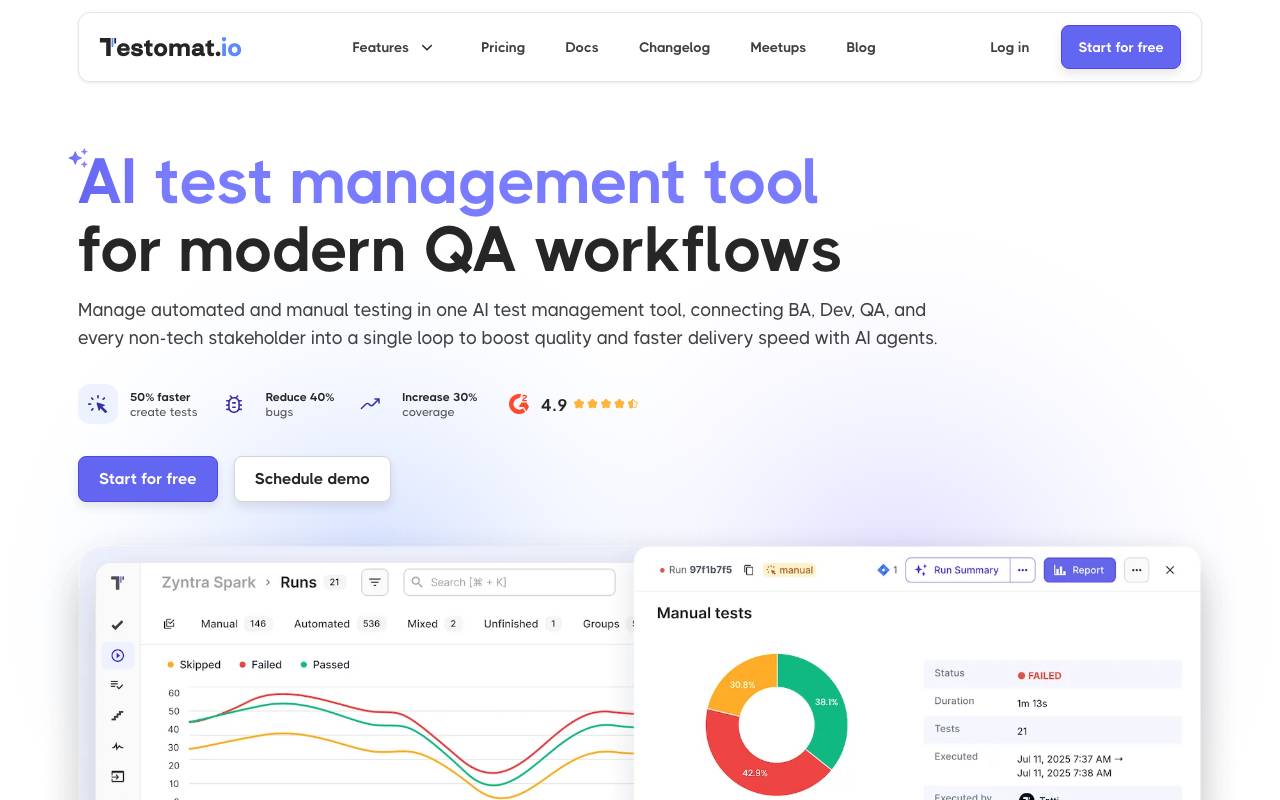Click the trending chart Increase 30% icon
The width and height of the screenshot is (1280, 800).
[370, 404]
